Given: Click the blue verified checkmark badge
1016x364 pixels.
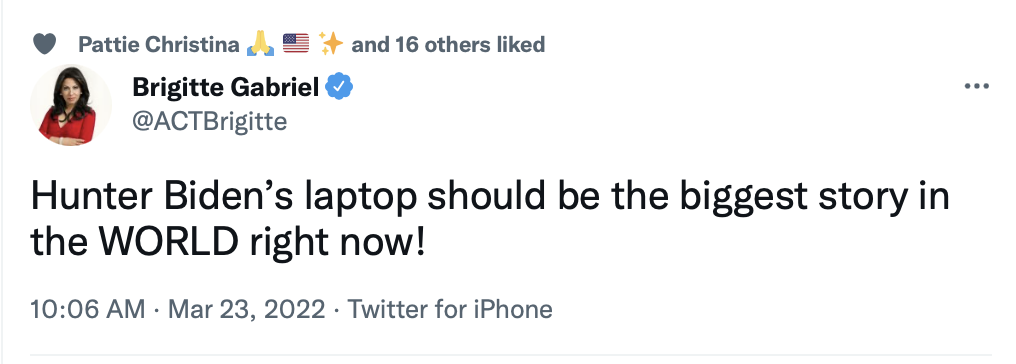Looking at the screenshot, I should 339,87.
